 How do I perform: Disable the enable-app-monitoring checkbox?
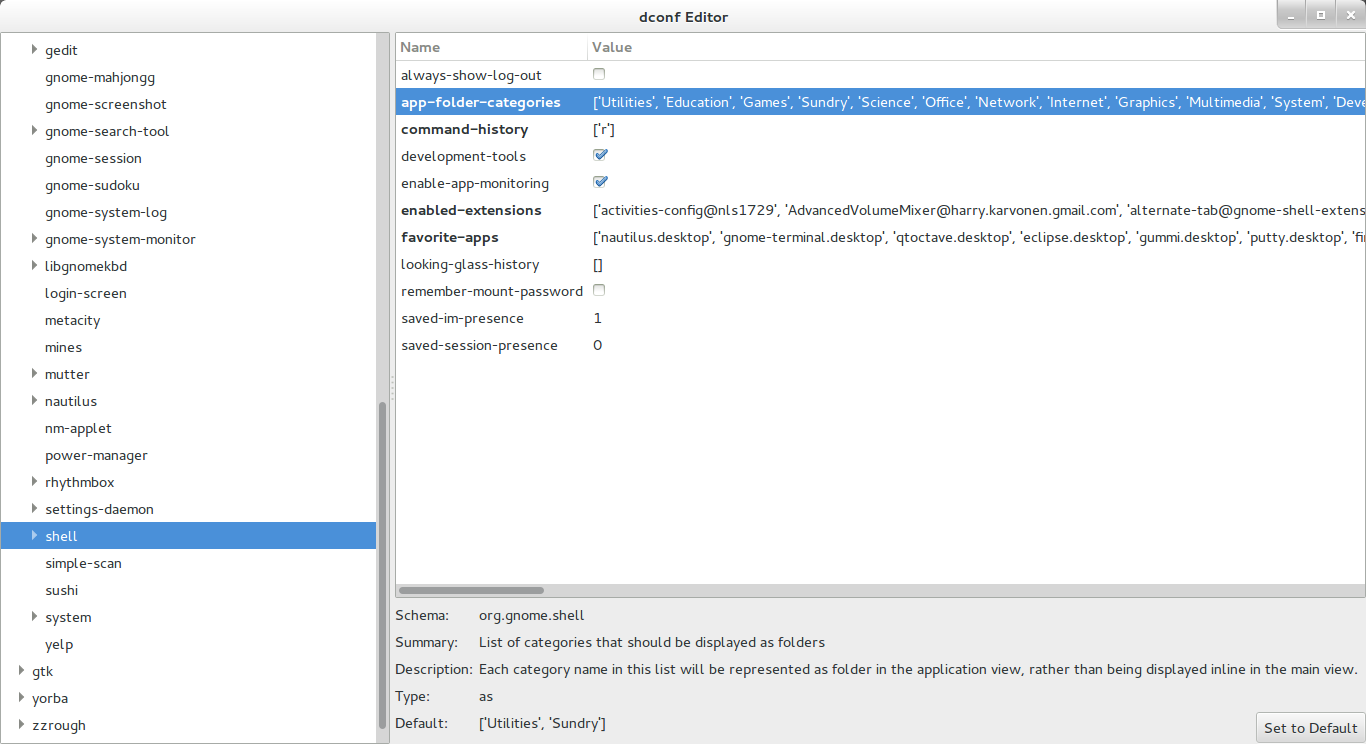coord(600,183)
